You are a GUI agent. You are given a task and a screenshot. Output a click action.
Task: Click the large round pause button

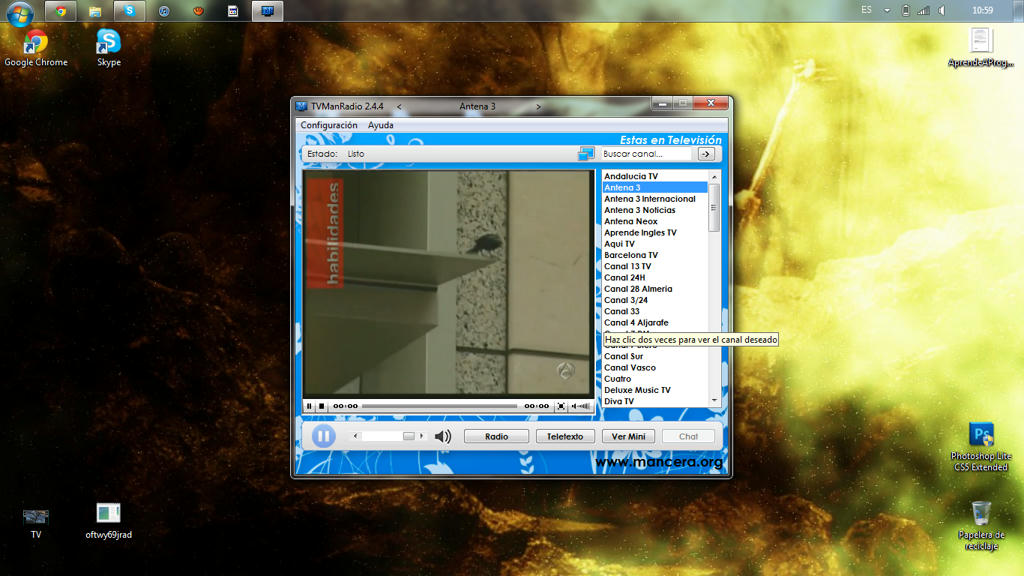323,436
